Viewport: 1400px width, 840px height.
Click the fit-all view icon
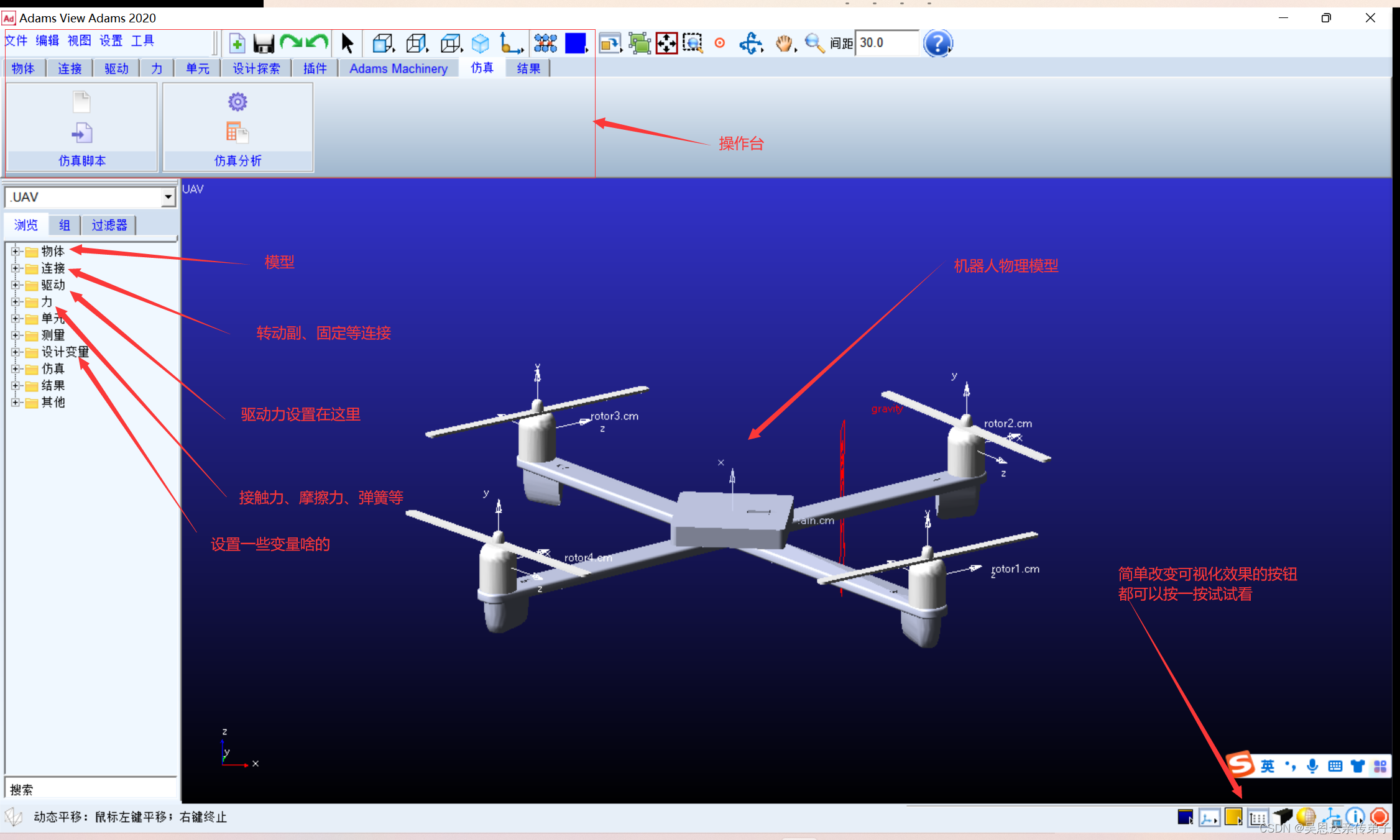coord(666,43)
